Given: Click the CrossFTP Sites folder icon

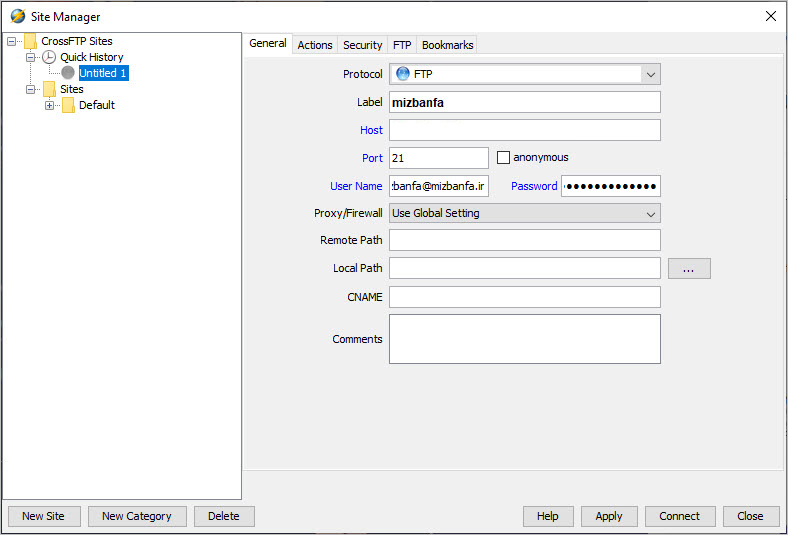Looking at the screenshot, I should point(31,41).
